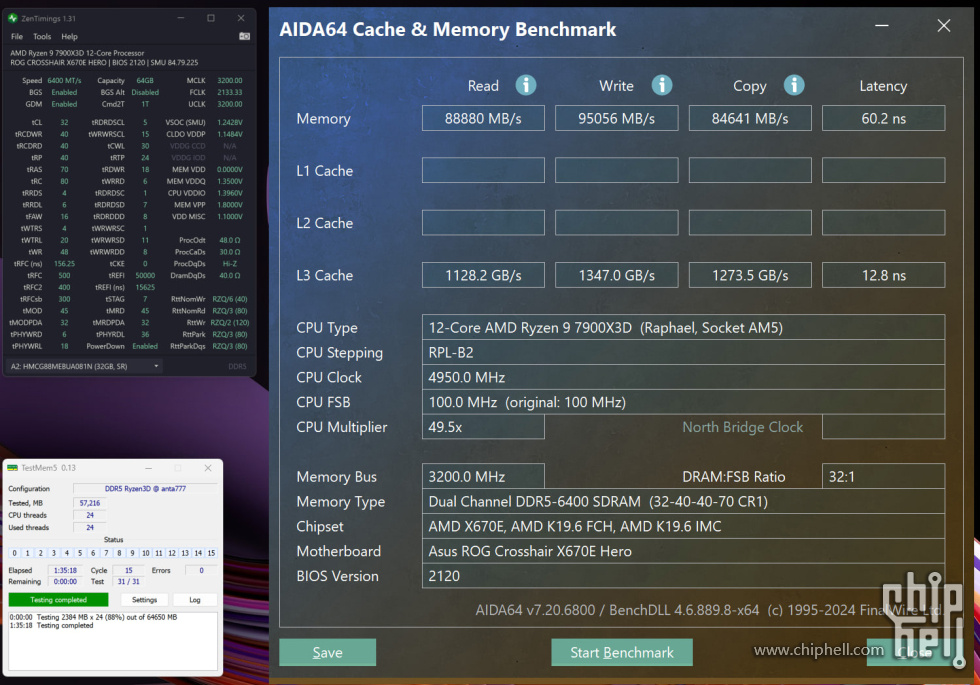This screenshot has height=685, width=980.
Task: Open the Log in TestMem5
Action: click(x=195, y=600)
